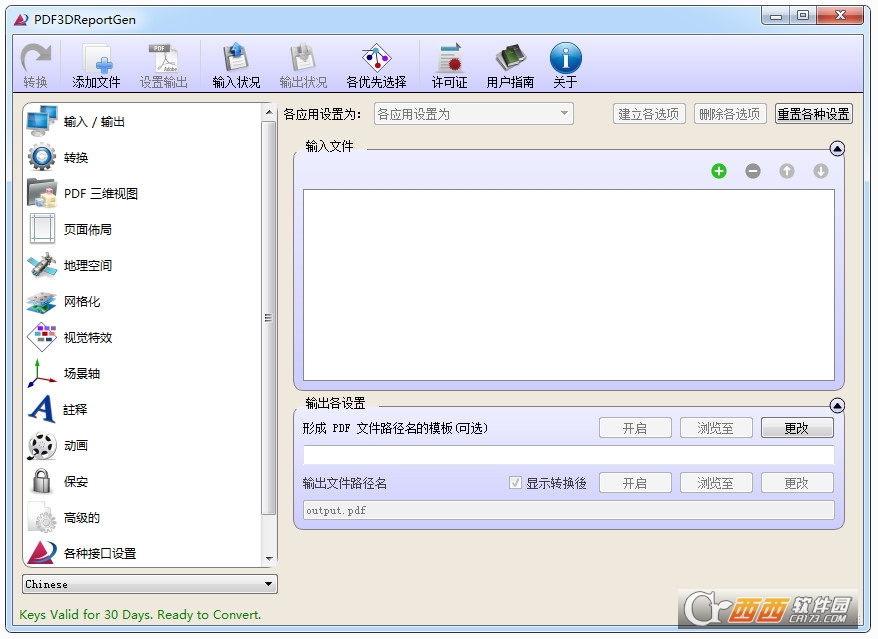878x639 pixels.
Task: Click the 转换 convert arrow toolbar icon
Action: click(x=35, y=58)
